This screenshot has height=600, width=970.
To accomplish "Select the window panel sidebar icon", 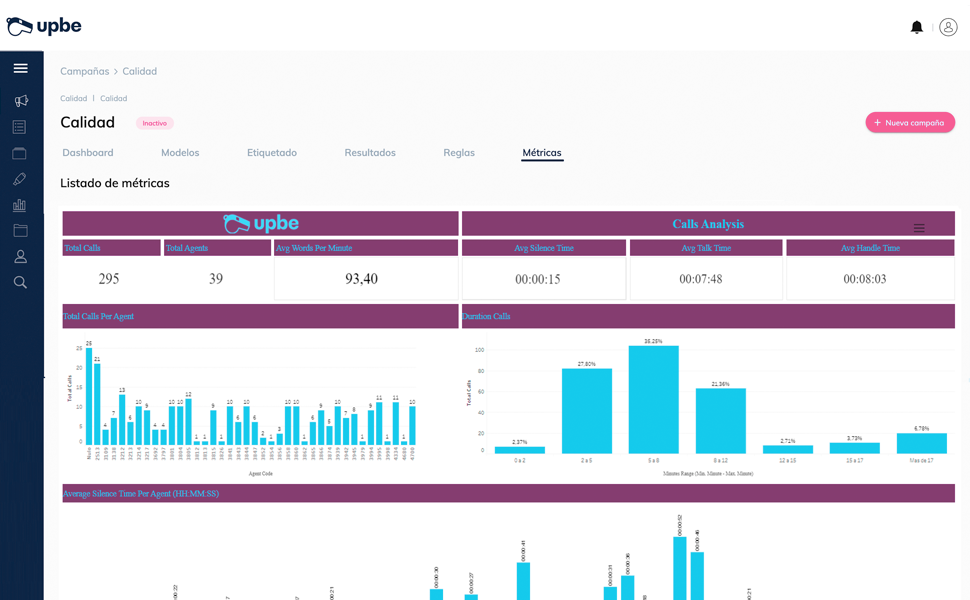I will tap(20, 153).
